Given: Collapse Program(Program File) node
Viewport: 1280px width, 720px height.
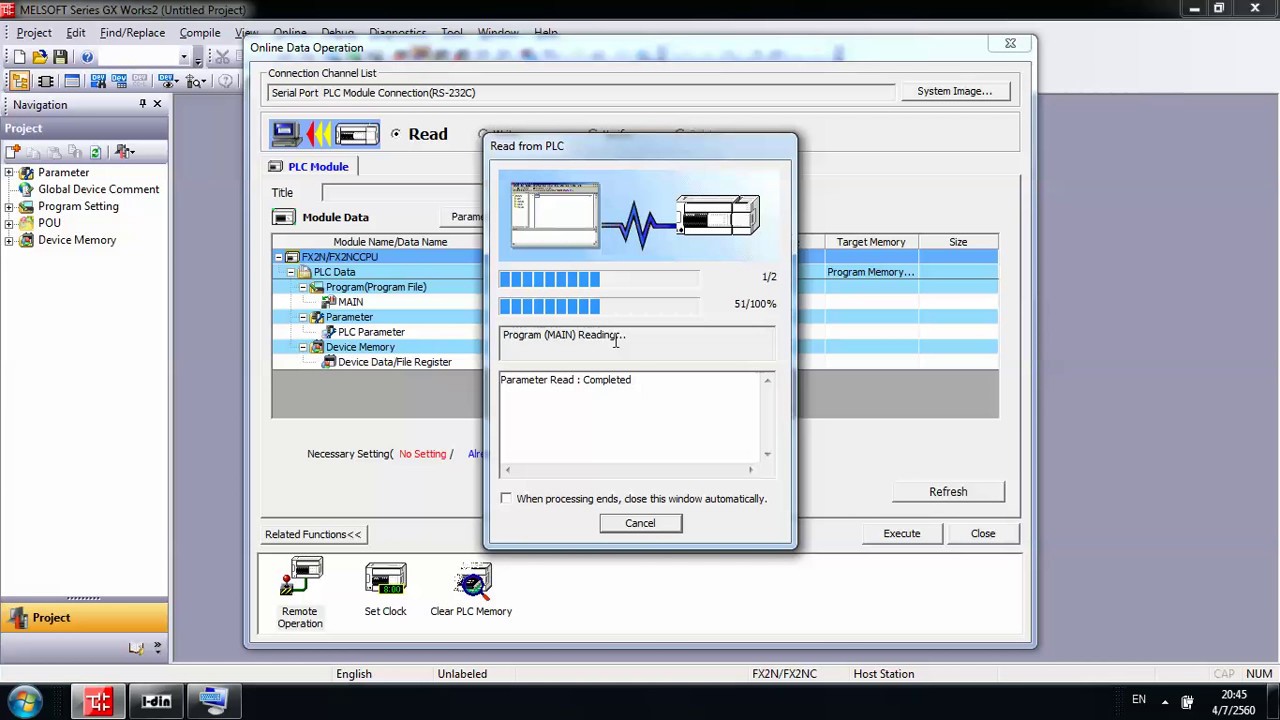Looking at the screenshot, I should pos(303,287).
